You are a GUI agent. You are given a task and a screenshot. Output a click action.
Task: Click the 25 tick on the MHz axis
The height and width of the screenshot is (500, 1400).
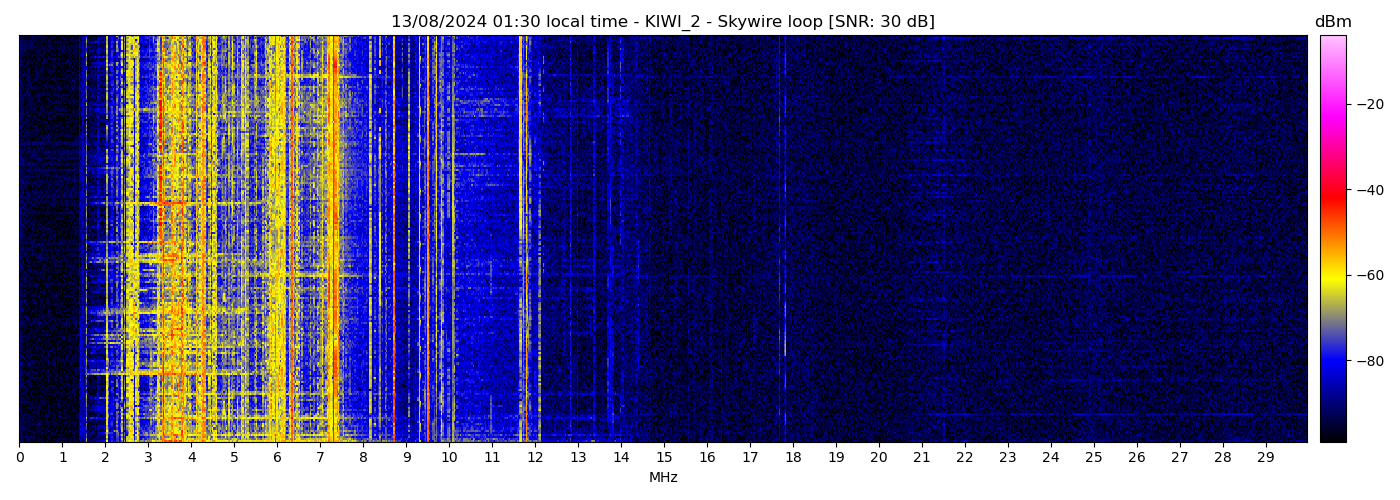pos(1093,457)
